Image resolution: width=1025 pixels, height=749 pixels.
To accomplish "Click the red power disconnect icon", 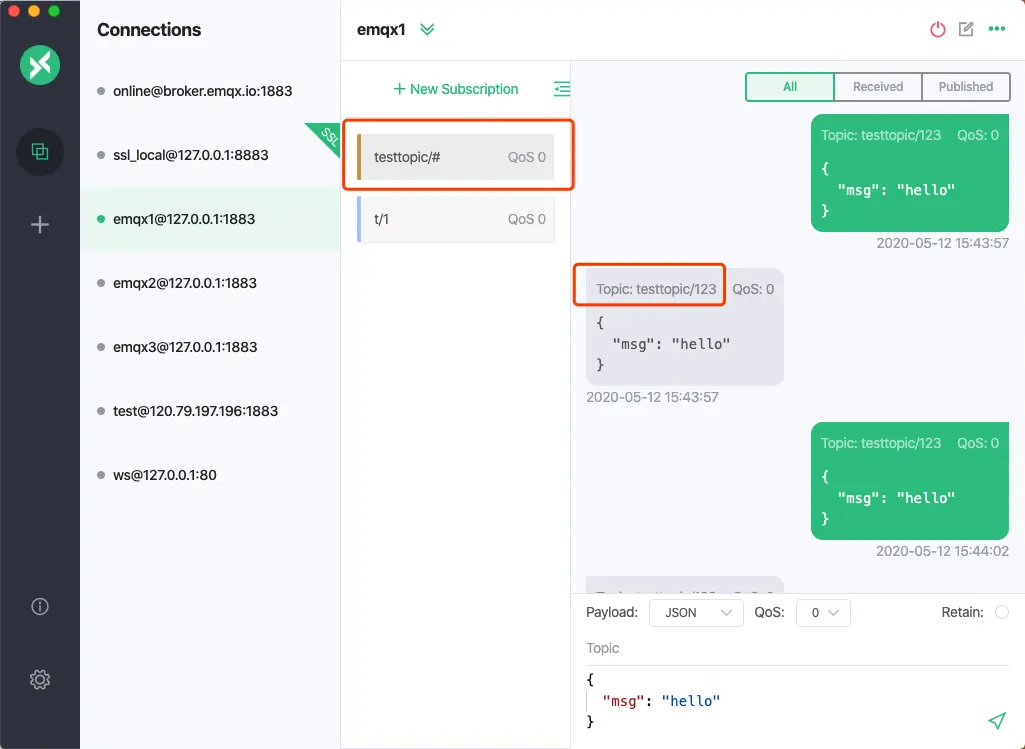I will coord(937,29).
